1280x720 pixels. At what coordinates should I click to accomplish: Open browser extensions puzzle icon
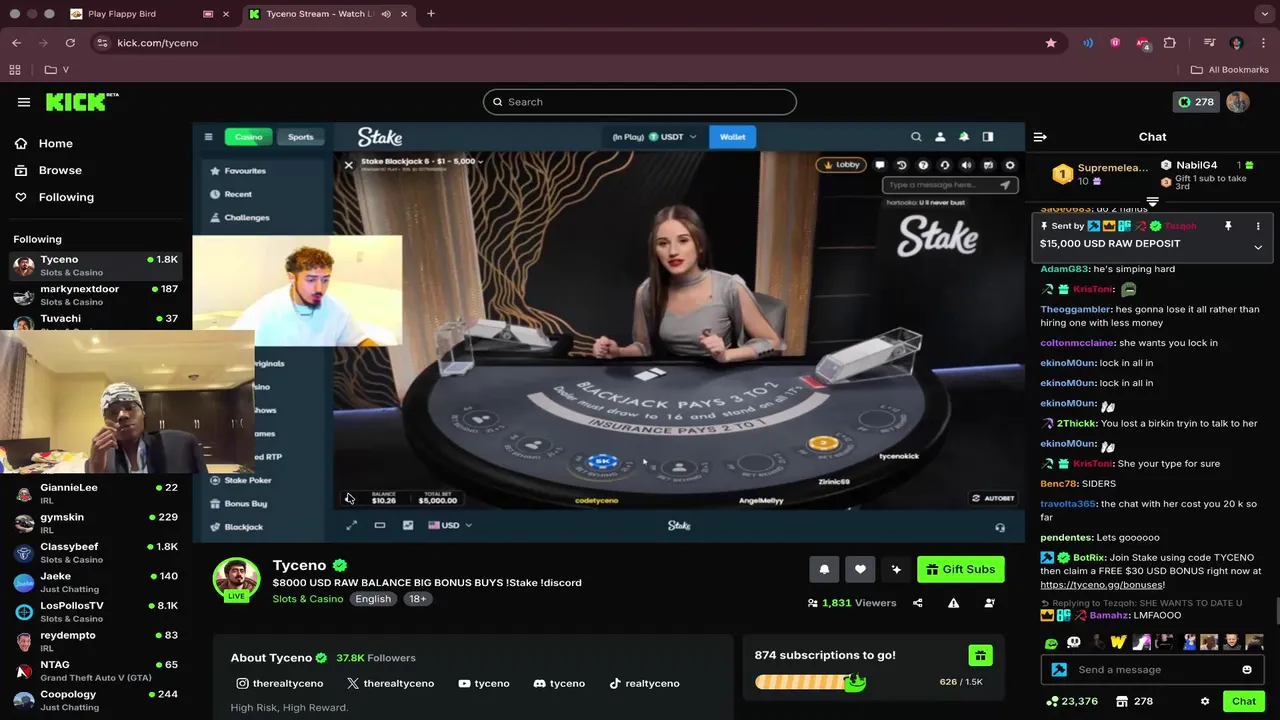point(1169,43)
